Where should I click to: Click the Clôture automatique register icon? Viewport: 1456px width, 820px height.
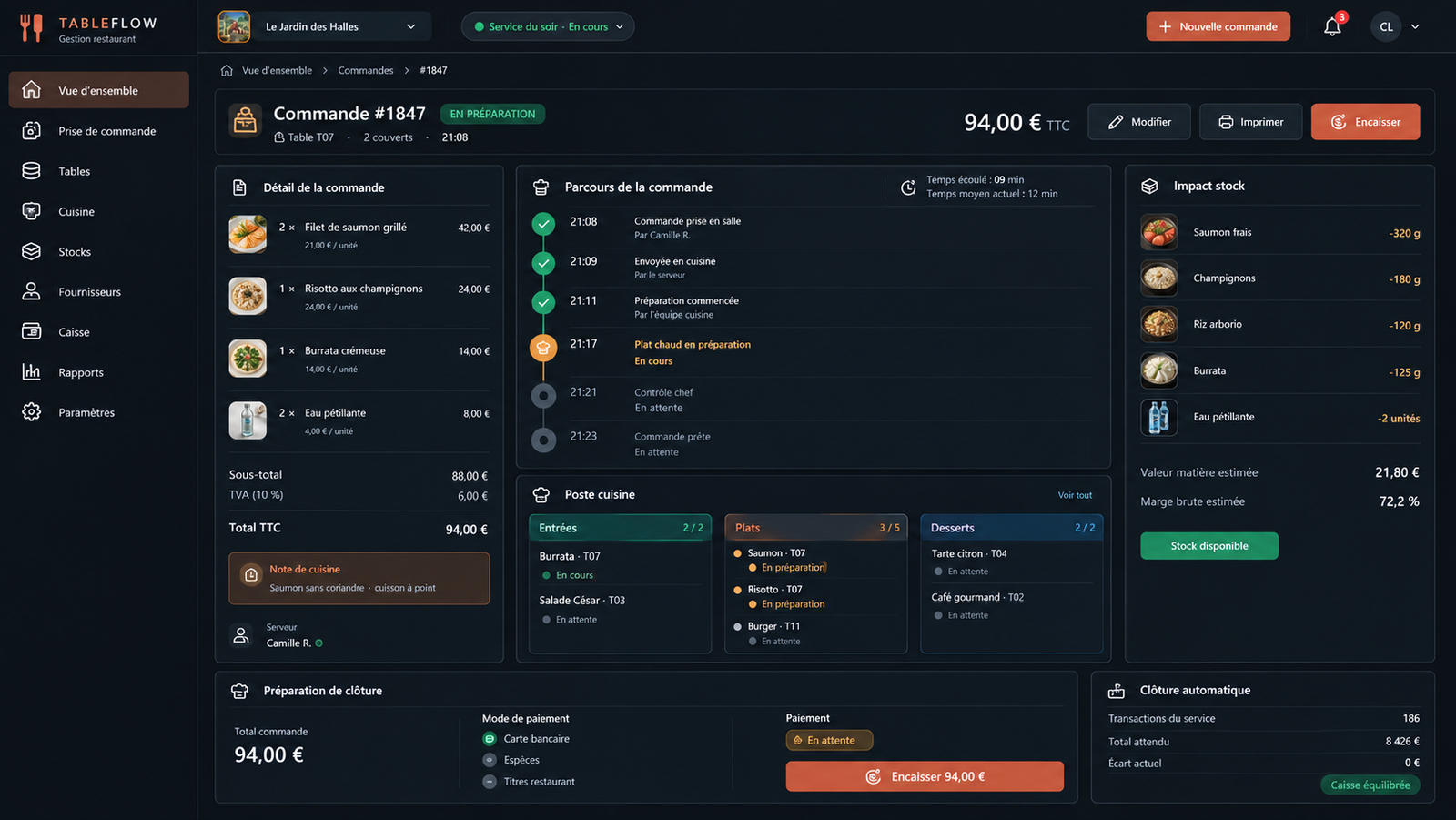click(x=1116, y=691)
